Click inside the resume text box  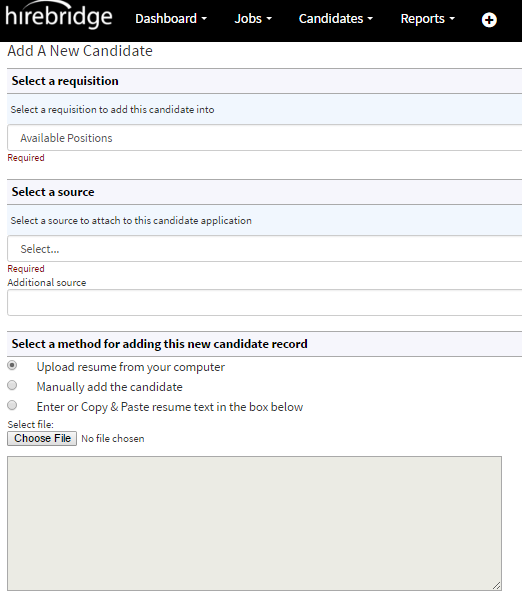pyautogui.click(x=254, y=523)
